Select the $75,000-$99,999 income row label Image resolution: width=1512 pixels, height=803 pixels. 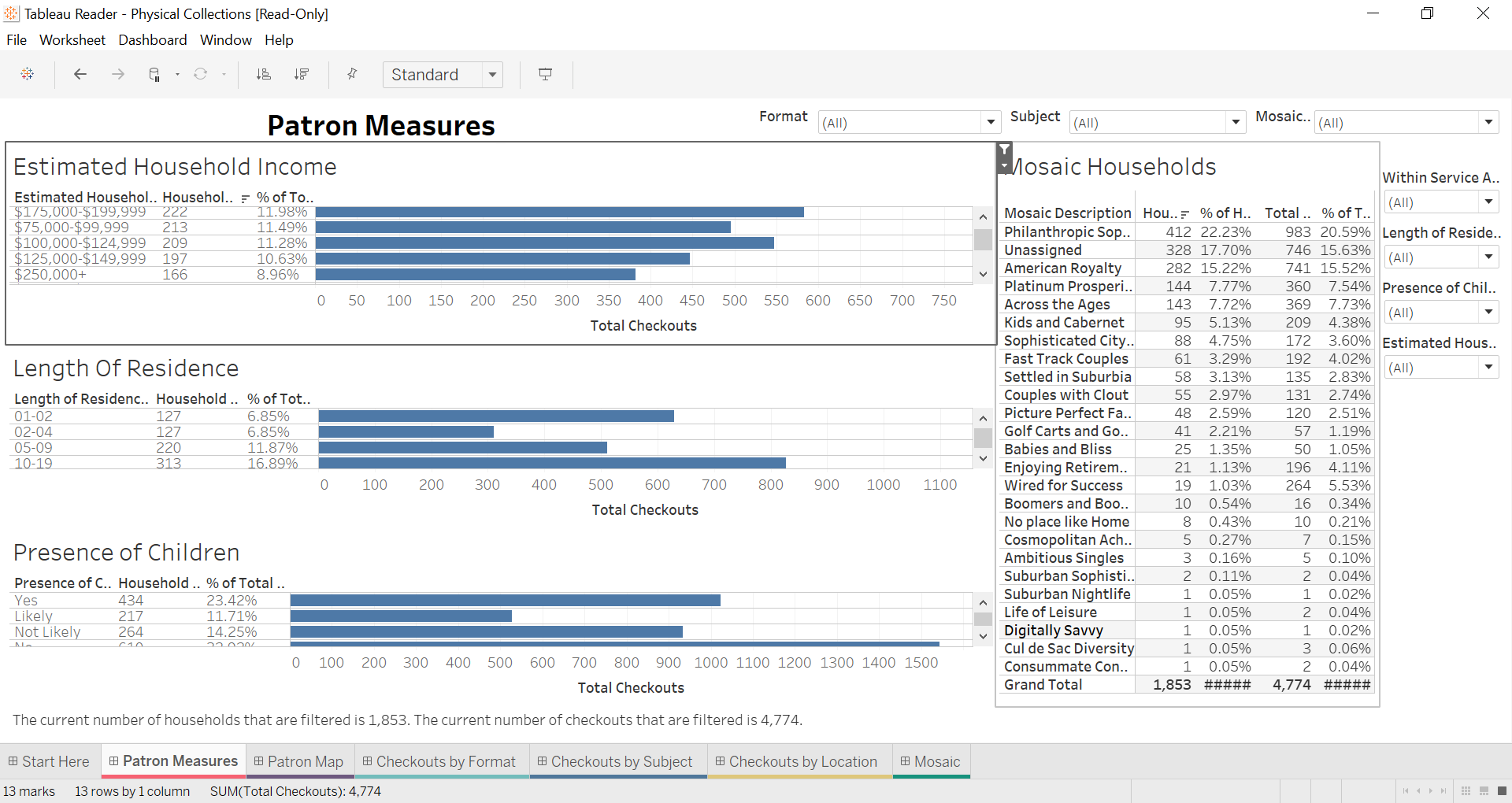coord(72,227)
